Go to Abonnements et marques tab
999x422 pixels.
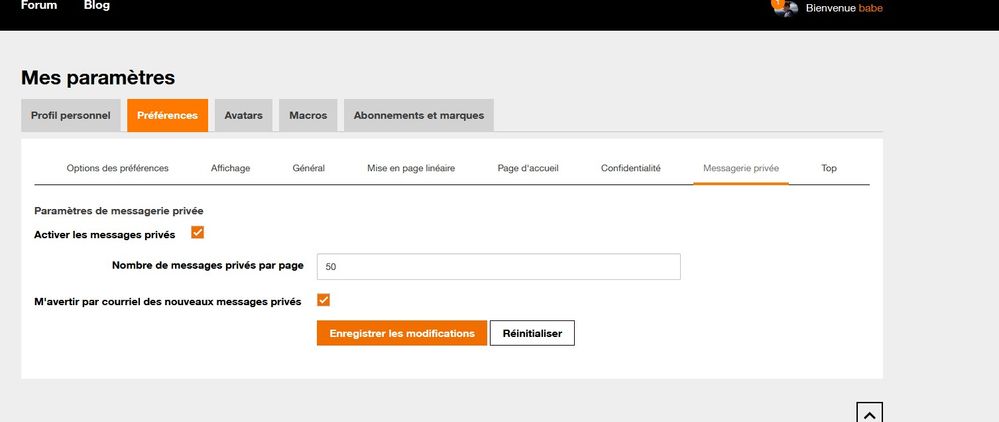tap(418, 115)
